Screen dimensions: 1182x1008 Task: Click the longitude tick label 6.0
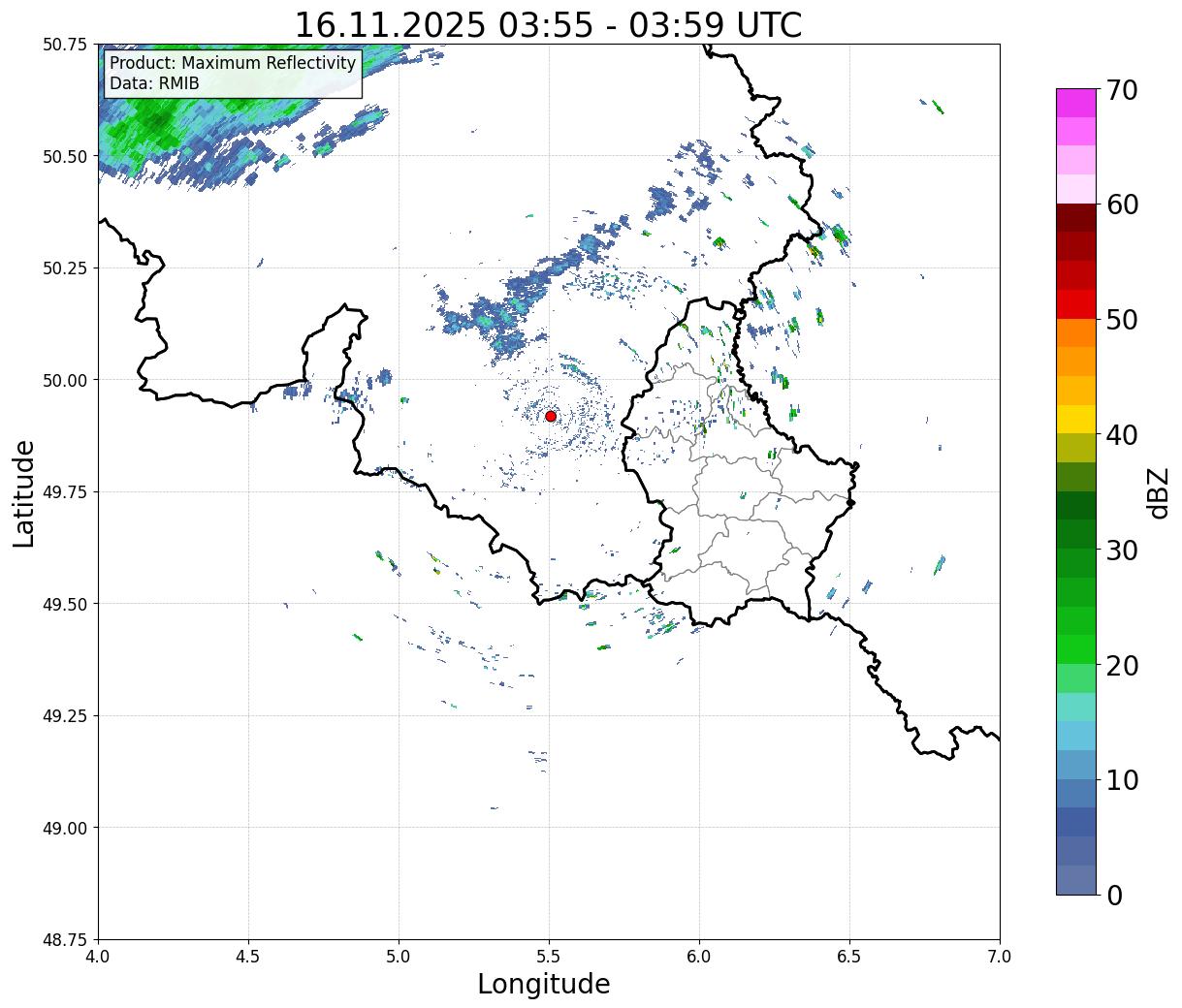click(699, 956)
